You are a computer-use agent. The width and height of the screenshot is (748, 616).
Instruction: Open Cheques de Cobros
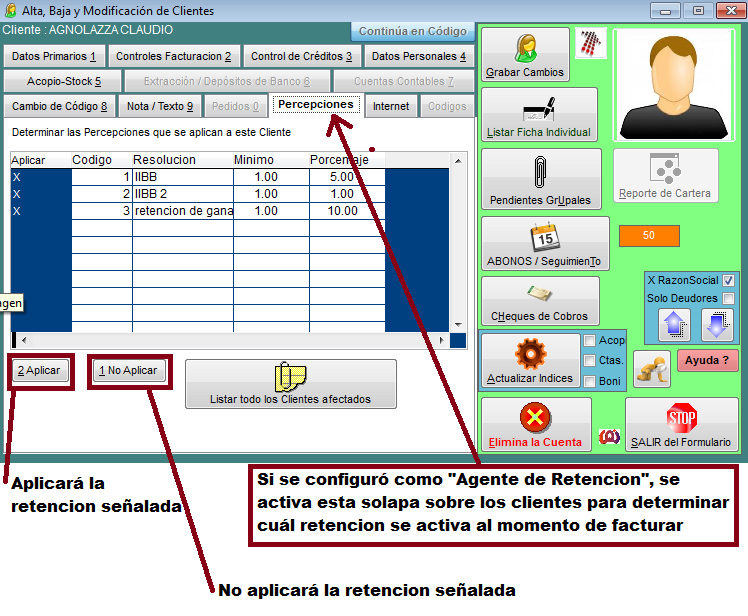tap(540, 301)
